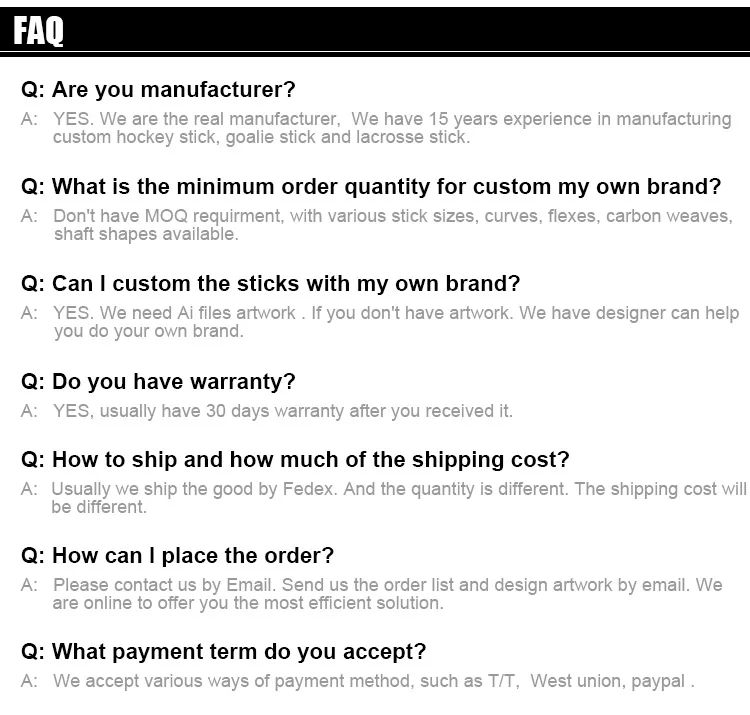Click 'shaft shapes available' text line
This screenshot has height=715, width=750.
point(146,234)
